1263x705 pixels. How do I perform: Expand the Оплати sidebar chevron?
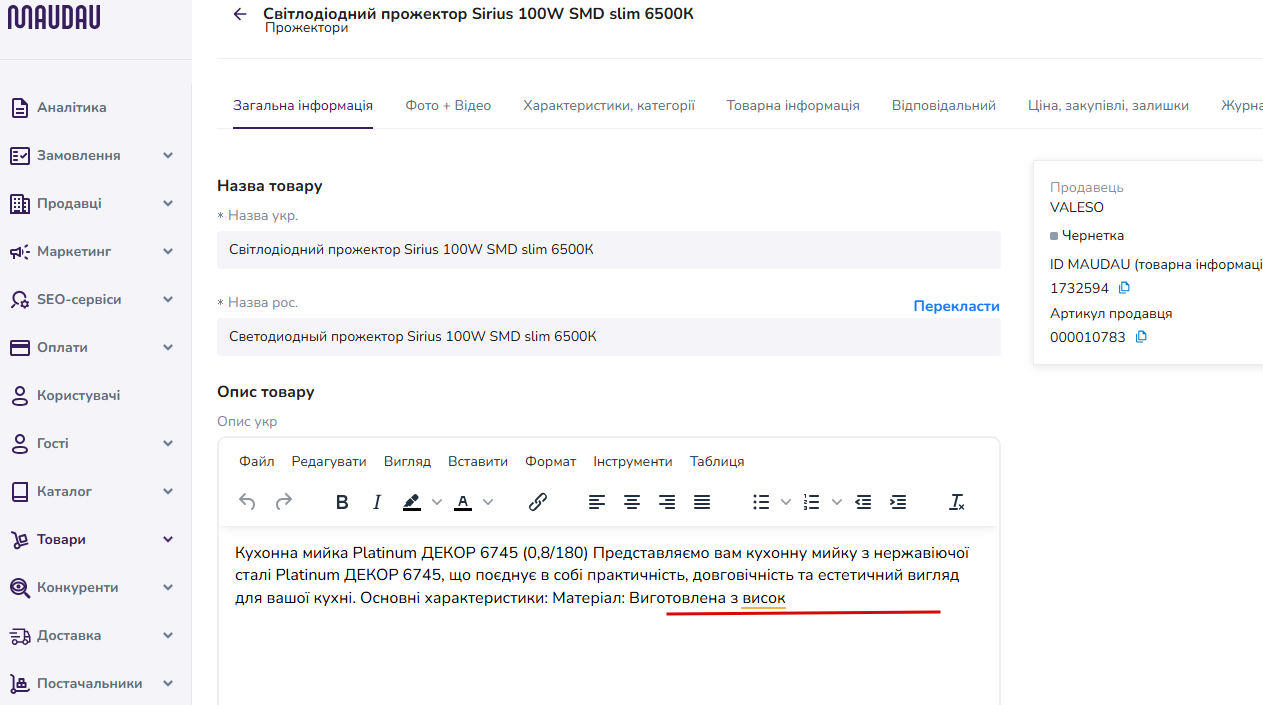tap(168, 348)
